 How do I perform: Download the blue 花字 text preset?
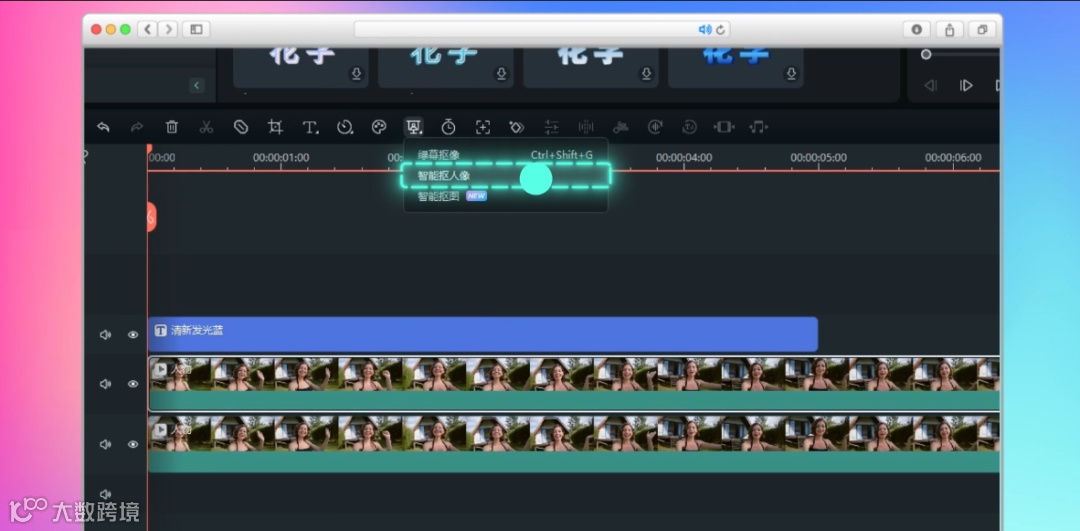(x=791, y=74)
